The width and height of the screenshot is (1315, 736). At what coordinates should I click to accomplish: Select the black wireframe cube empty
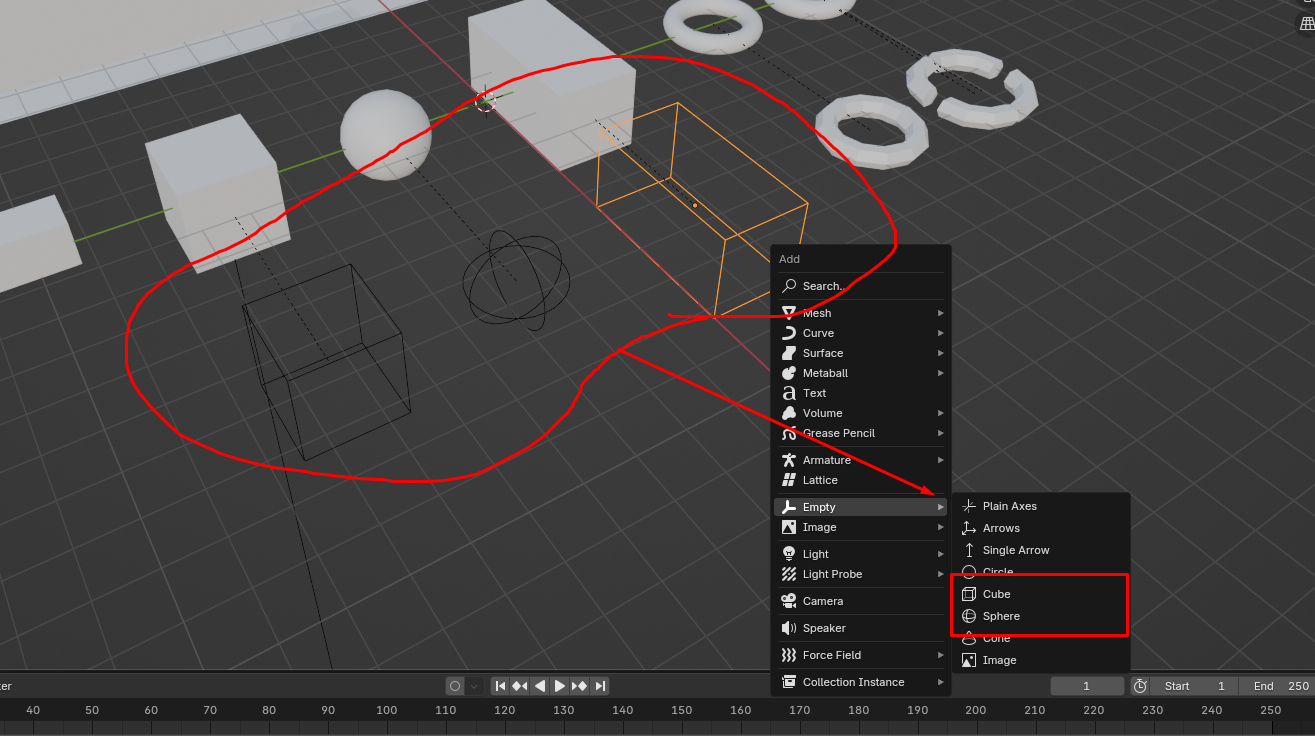(x=326, y=362)
